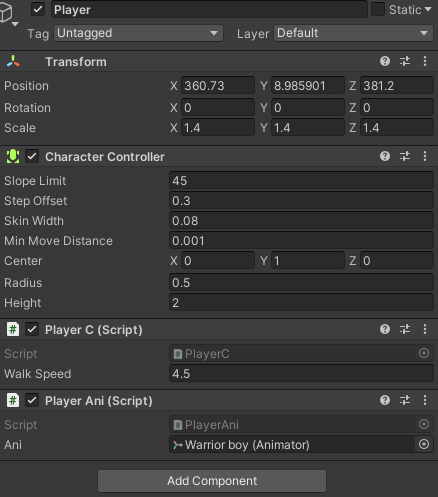
Task: Click the GameObject cube icon selector
Action: (8, 14)
